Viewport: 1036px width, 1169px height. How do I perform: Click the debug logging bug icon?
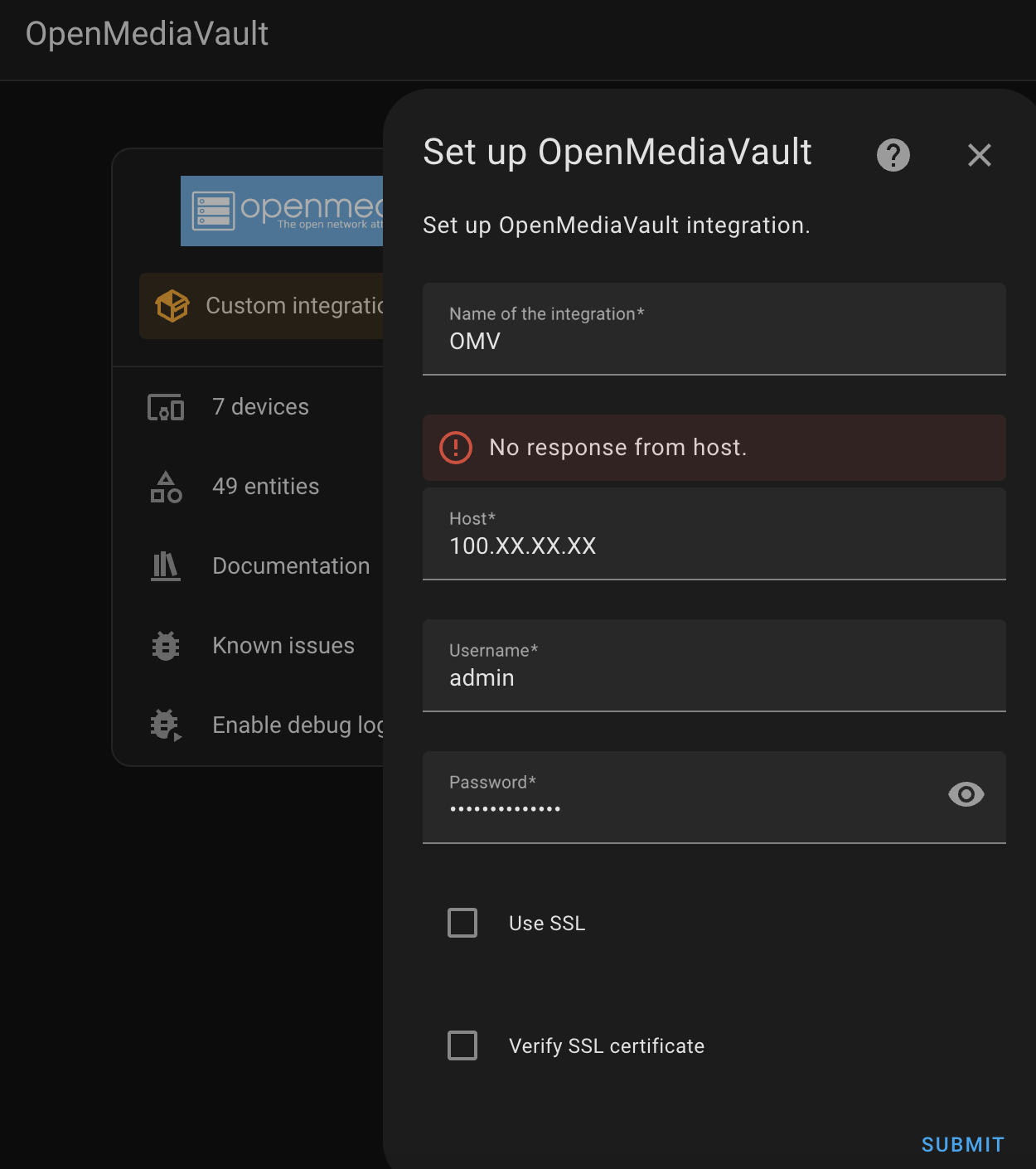(165, 725)
